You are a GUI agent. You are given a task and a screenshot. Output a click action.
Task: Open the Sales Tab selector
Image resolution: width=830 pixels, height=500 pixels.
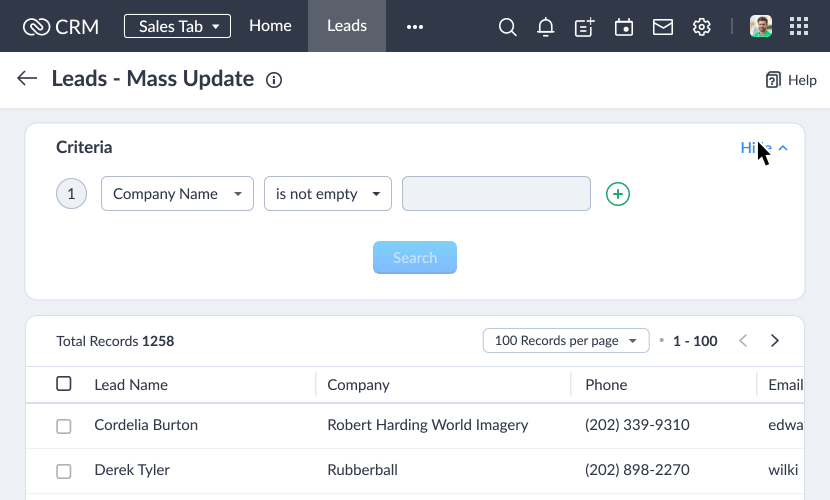tap(177, 26)
